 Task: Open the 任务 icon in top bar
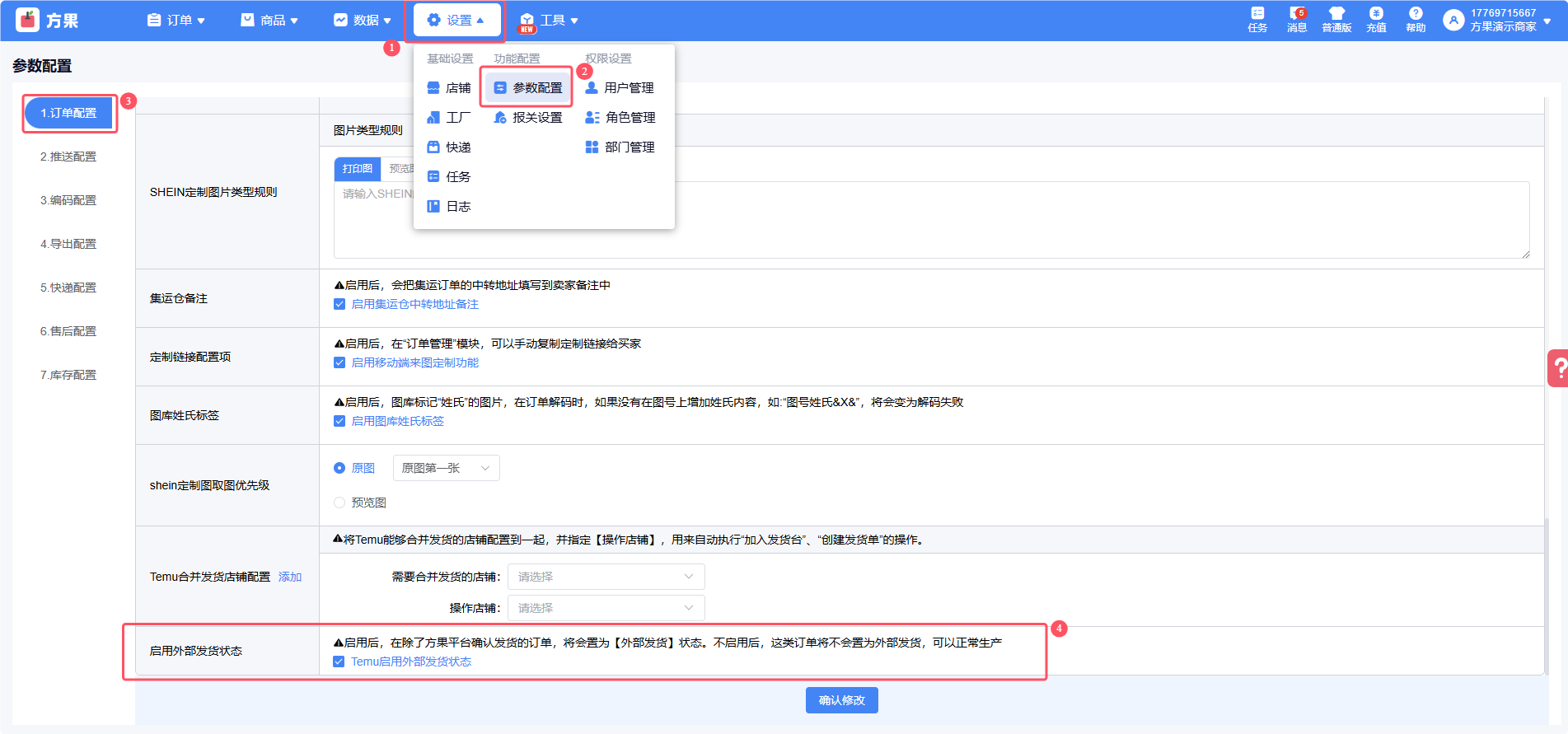[1257, 20]
